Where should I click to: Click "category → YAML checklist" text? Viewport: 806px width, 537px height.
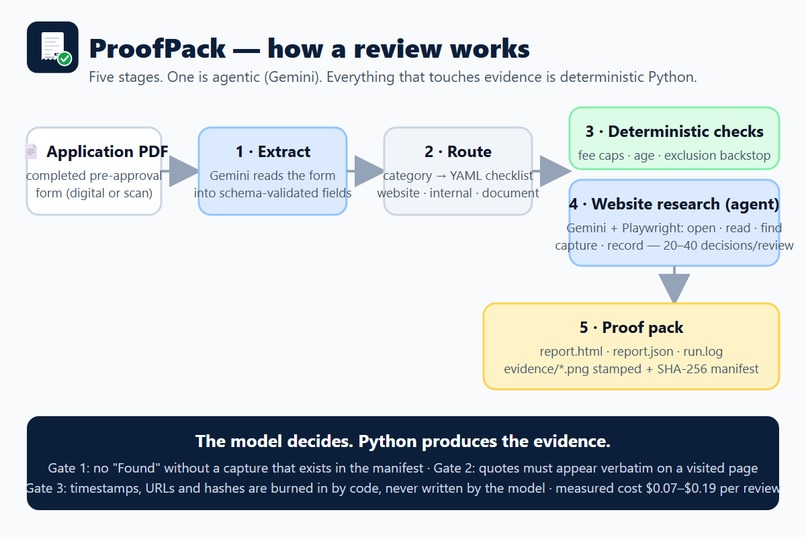458,176
